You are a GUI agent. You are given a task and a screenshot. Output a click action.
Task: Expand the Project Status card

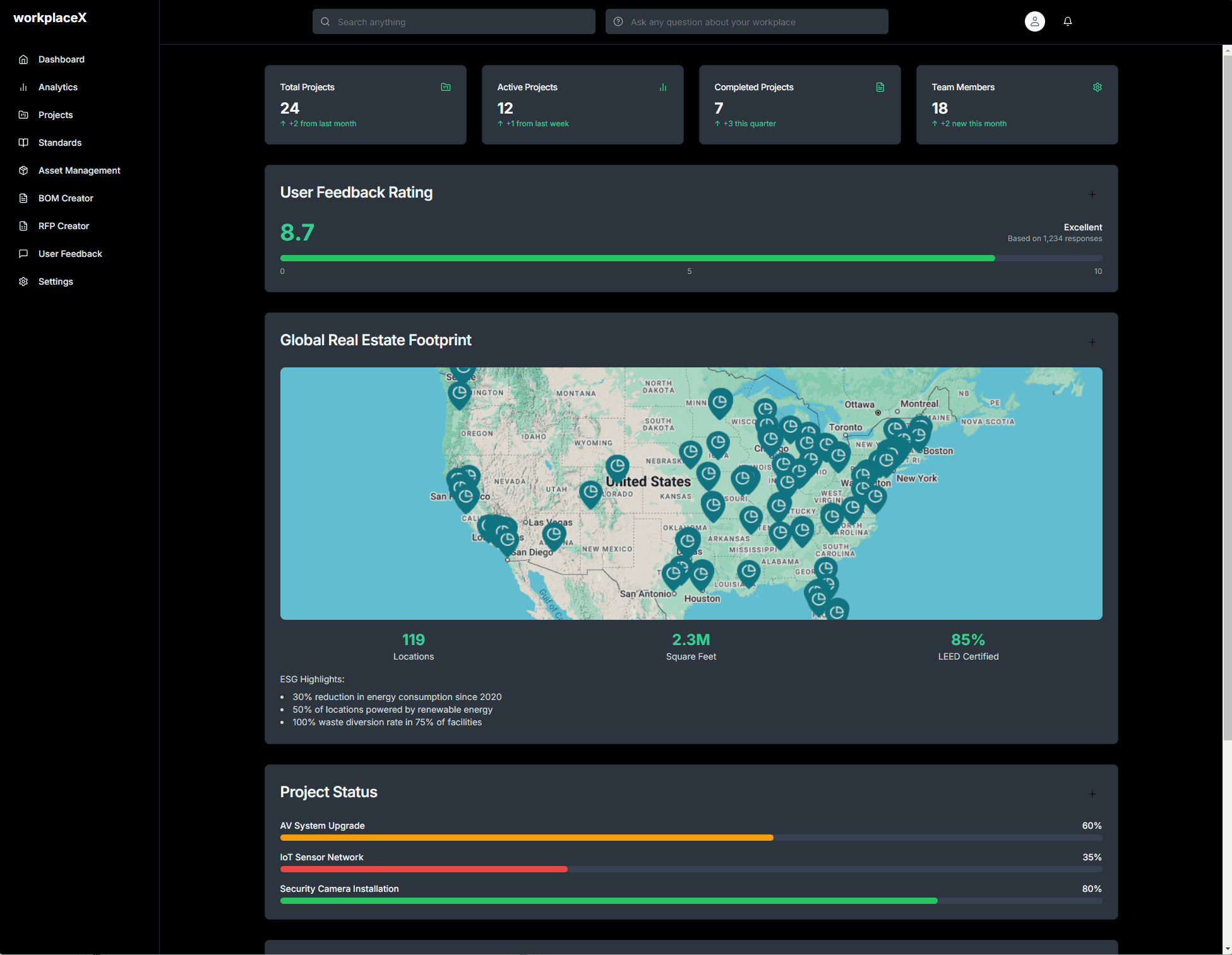(1092, 794)
